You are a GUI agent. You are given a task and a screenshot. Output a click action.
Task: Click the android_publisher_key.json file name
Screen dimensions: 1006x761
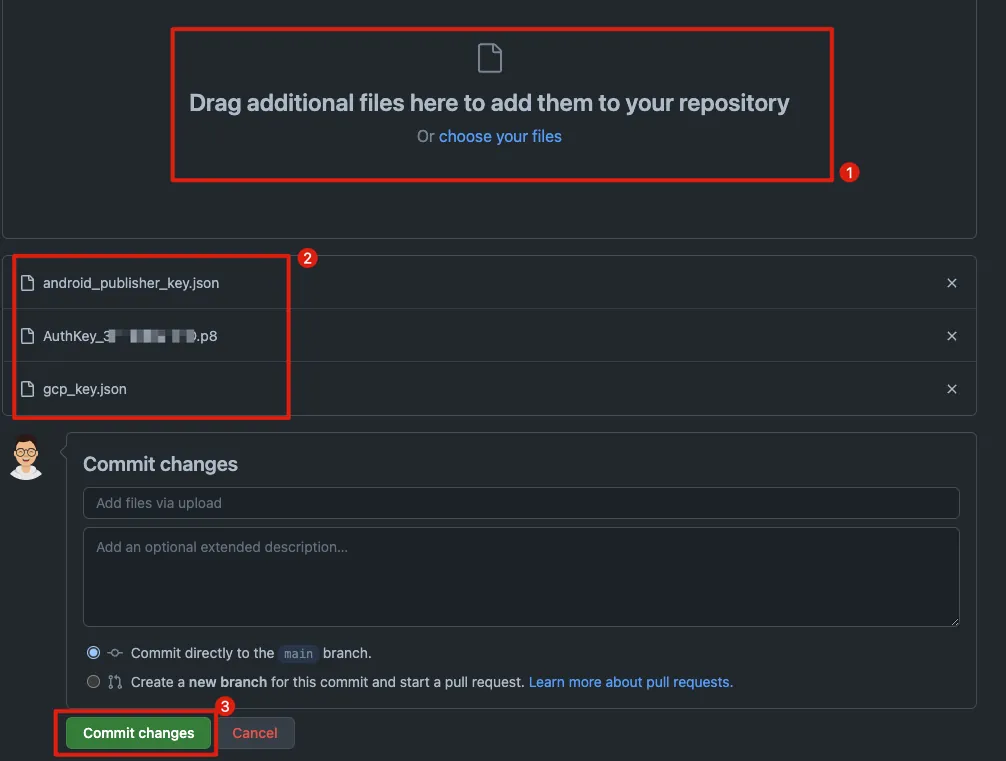tap(131, 283)
